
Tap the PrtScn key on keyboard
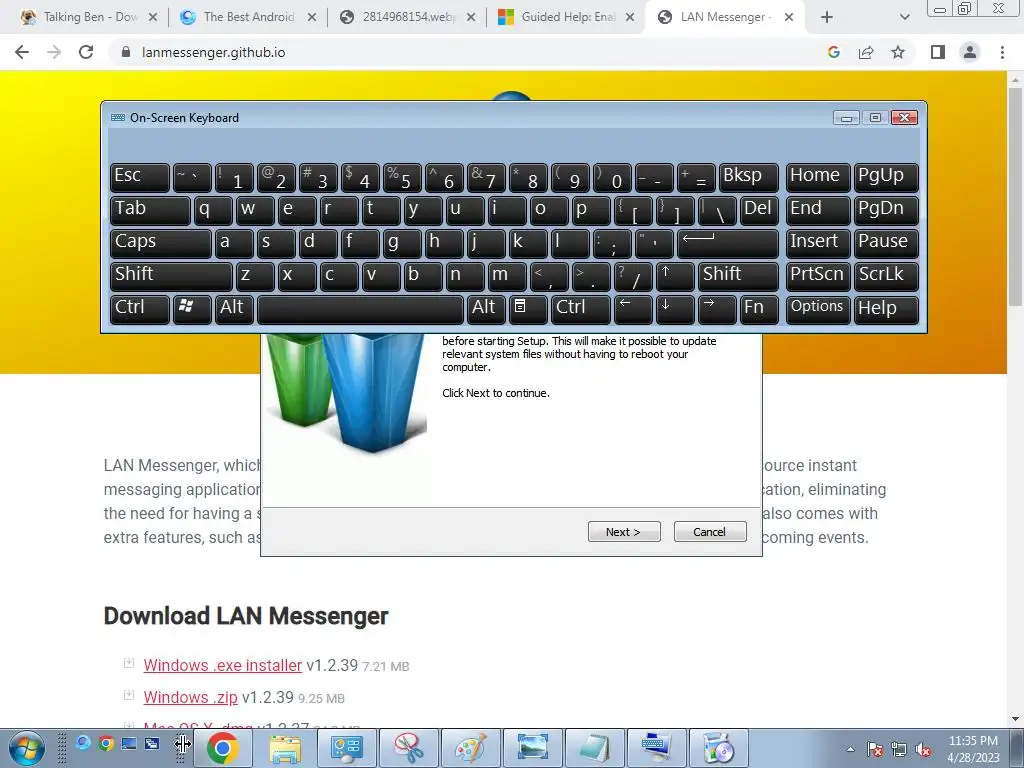click(x=818, y=275)
